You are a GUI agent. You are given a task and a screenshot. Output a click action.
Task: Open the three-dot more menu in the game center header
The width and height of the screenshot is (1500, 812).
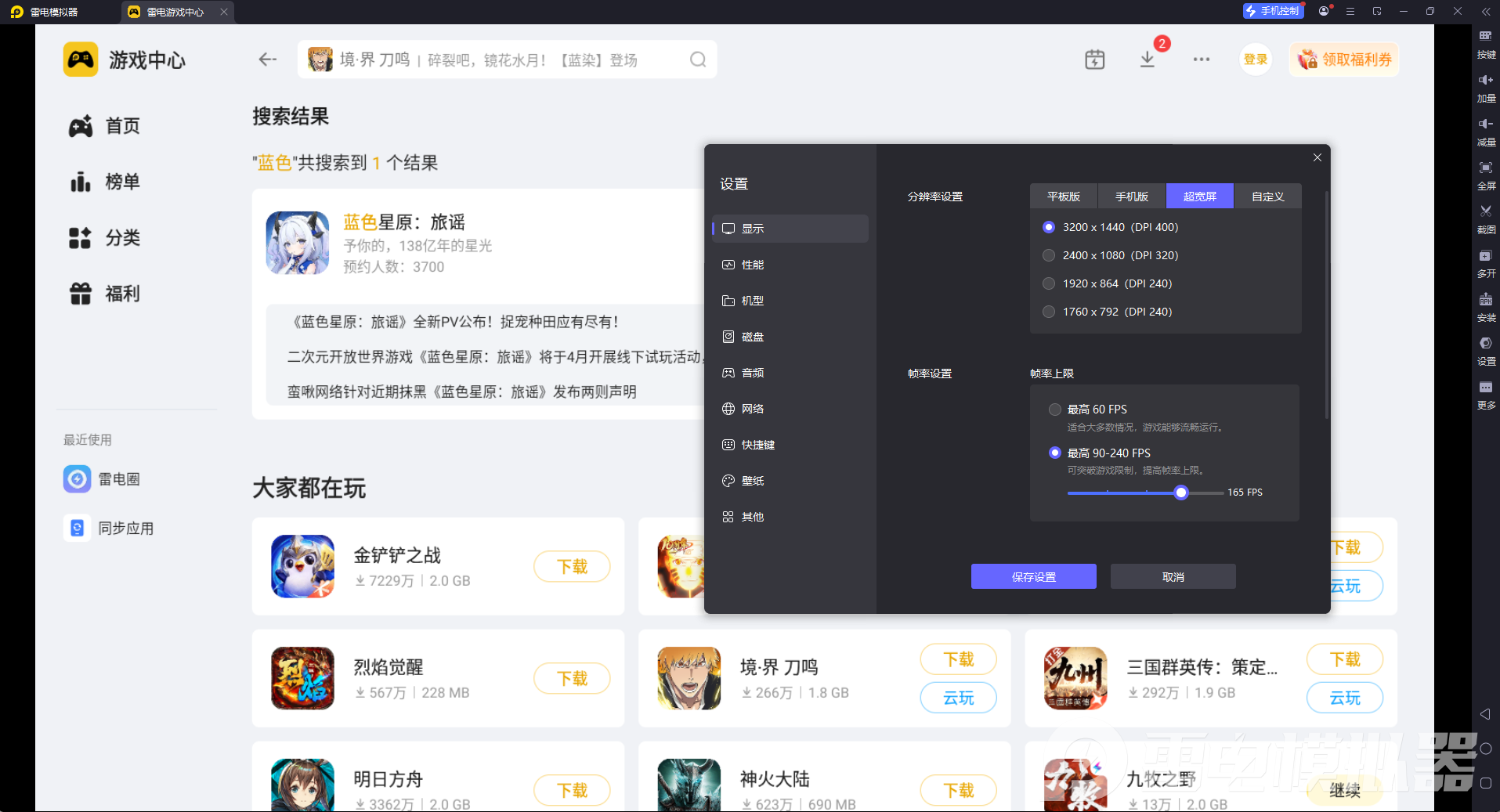1201,60
